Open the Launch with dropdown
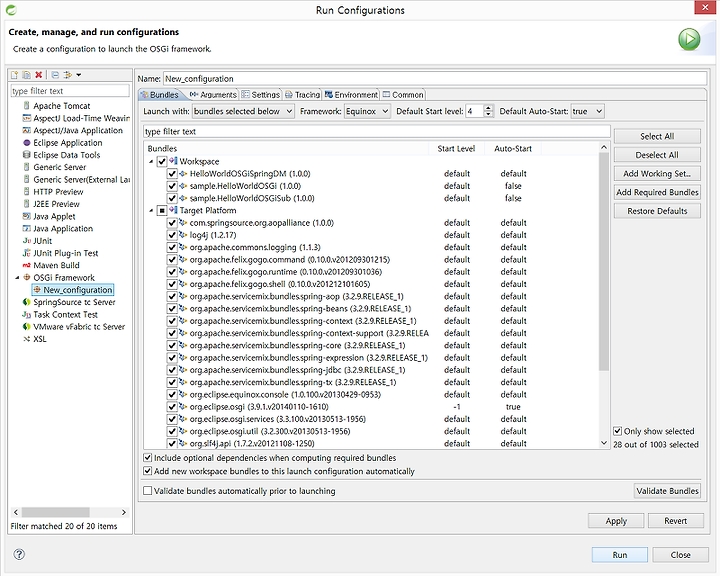The height and width of the screenshot is (576, 720). point(243,111)
